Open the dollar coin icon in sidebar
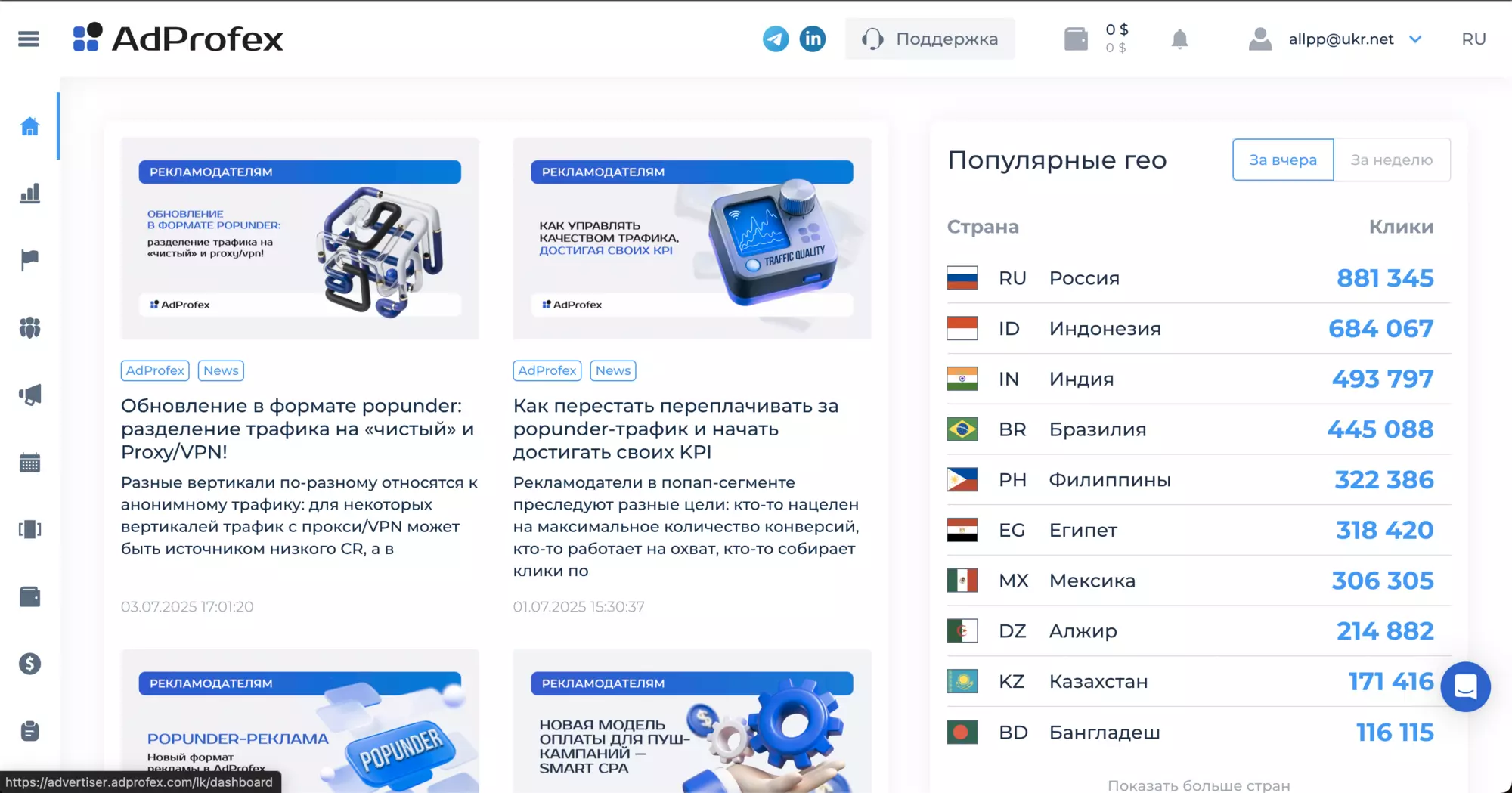This screenshot has width=1512, height=793. (x=29, y=664)
